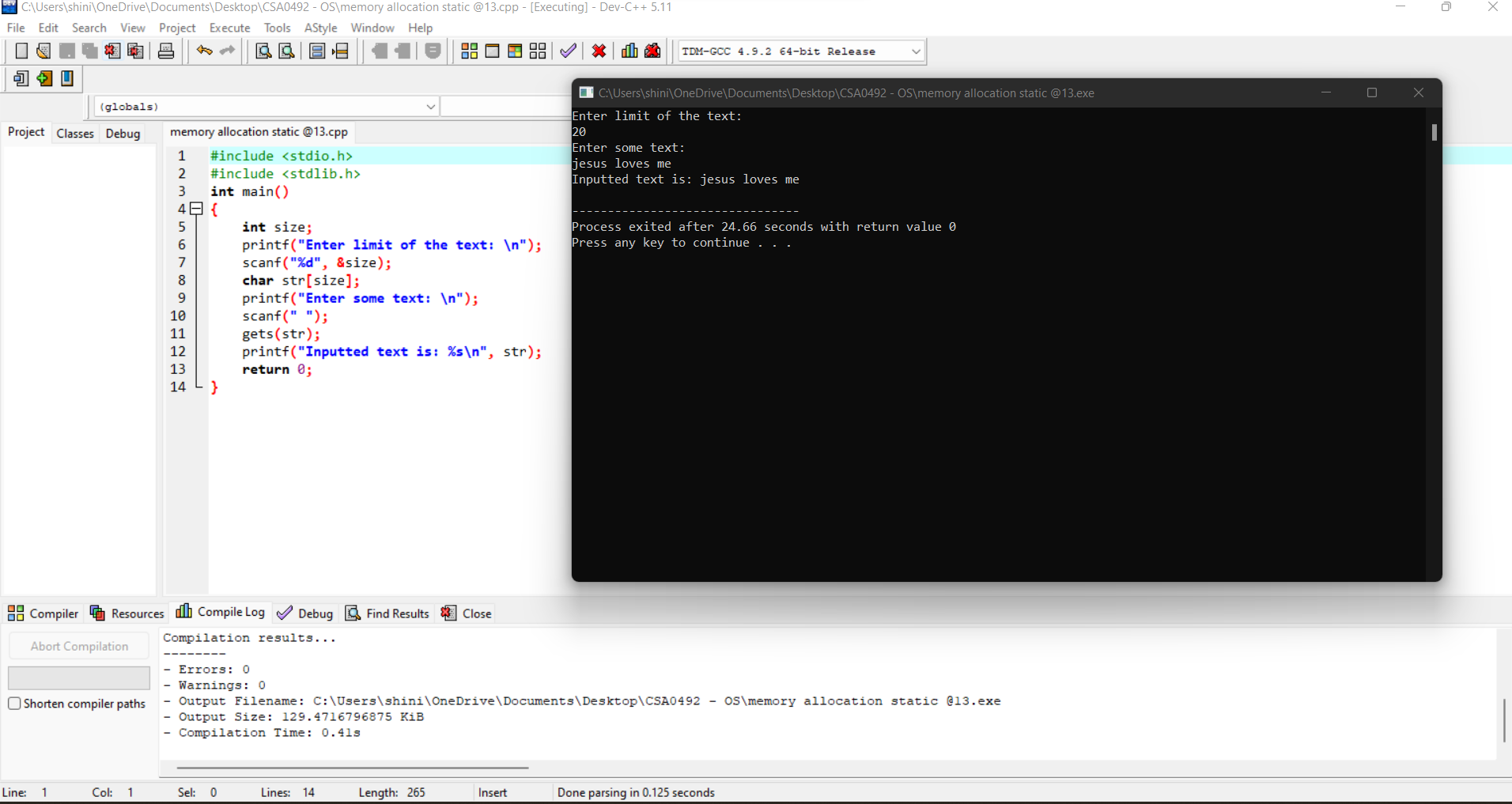Click the Abort Compilation button
Viewport: 1512px width, 804px height.
[x=78, y=645]
